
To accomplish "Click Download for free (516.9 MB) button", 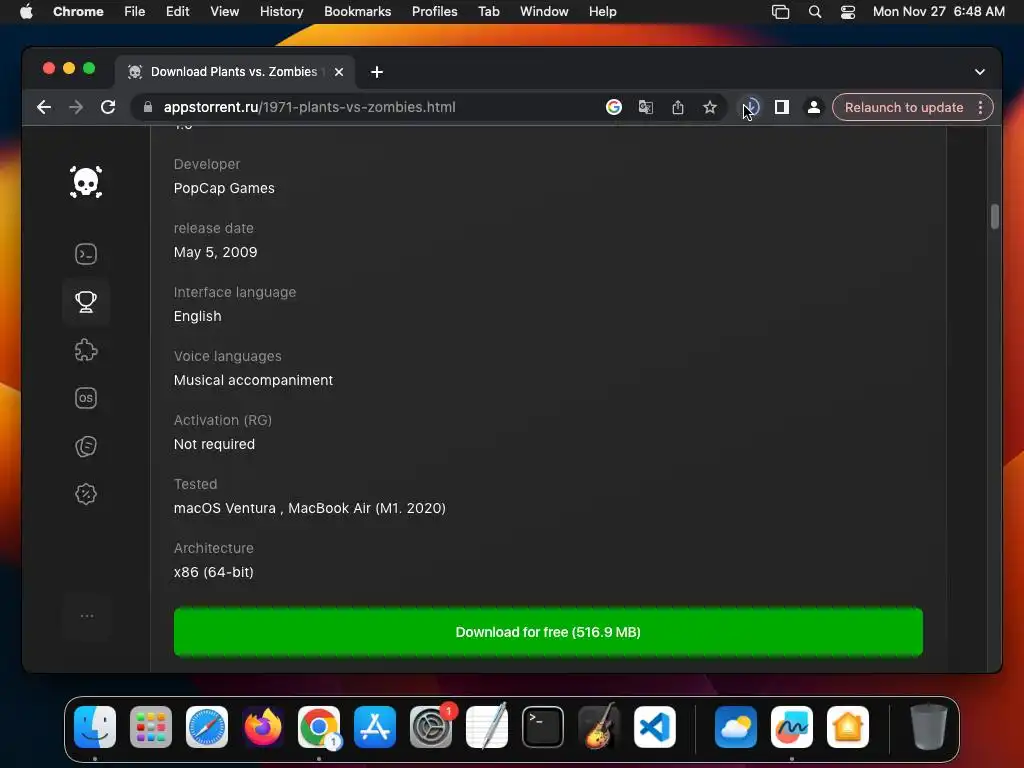I will pos(548,632).
